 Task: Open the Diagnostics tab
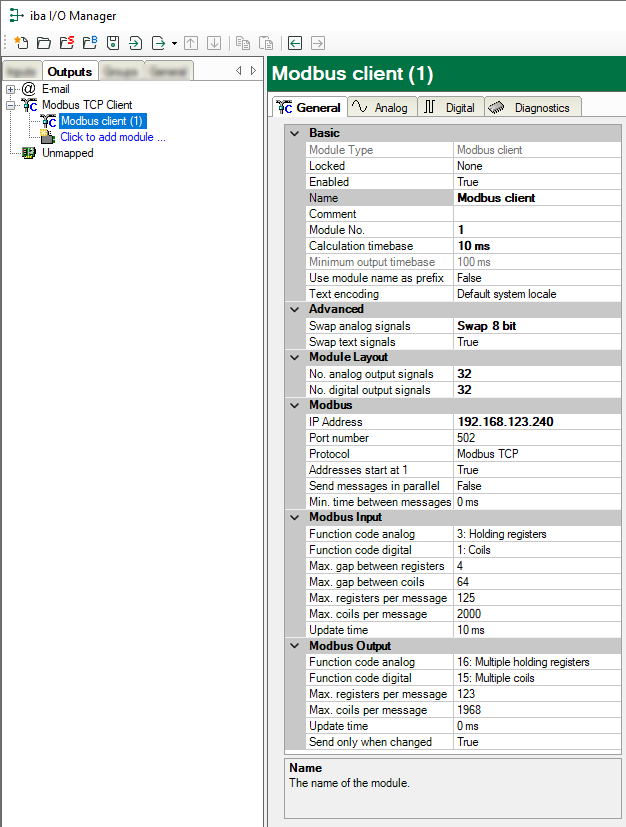pyautogui.click(x=533, y=108)
